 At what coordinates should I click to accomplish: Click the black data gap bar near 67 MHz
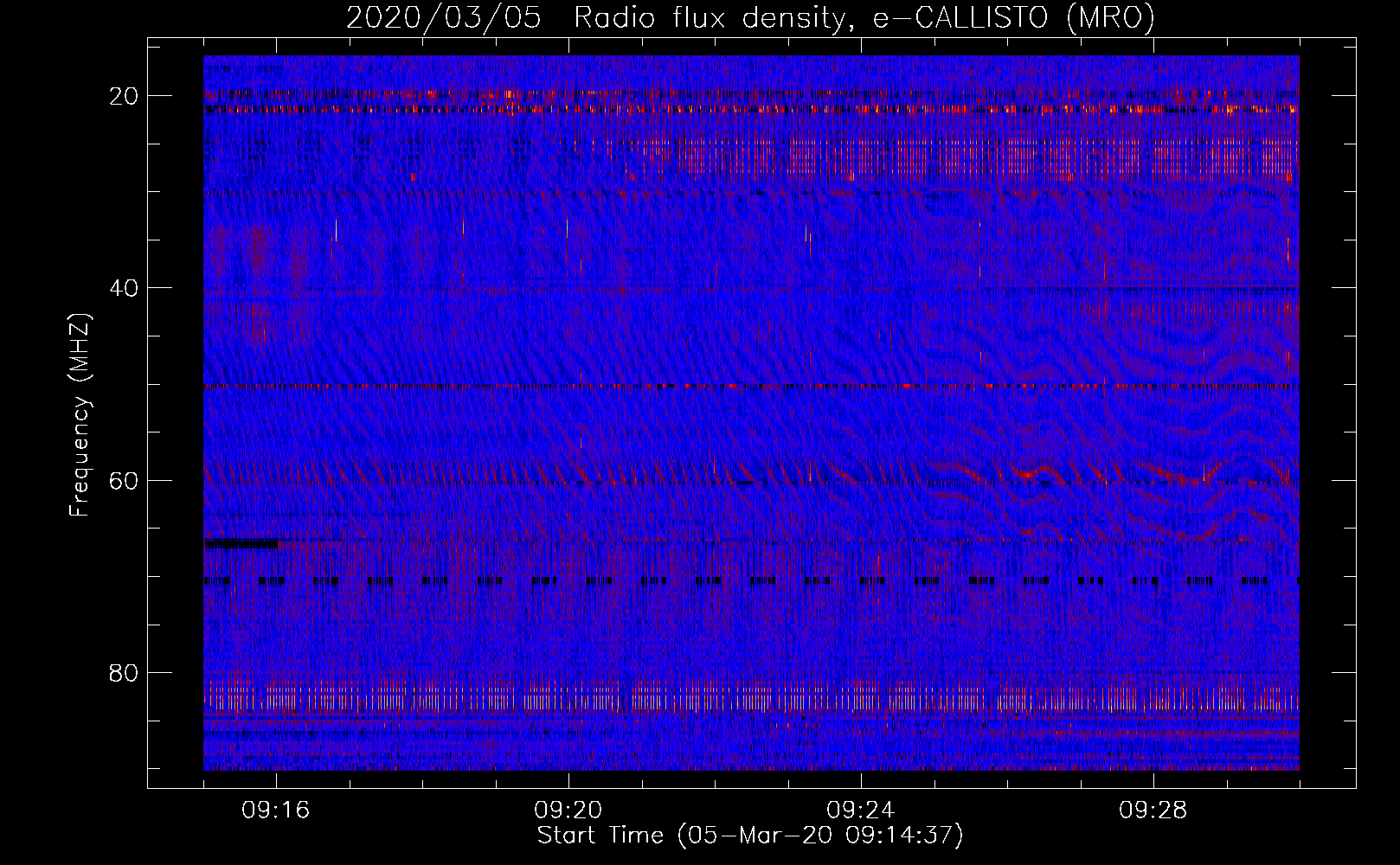(241, 544)
